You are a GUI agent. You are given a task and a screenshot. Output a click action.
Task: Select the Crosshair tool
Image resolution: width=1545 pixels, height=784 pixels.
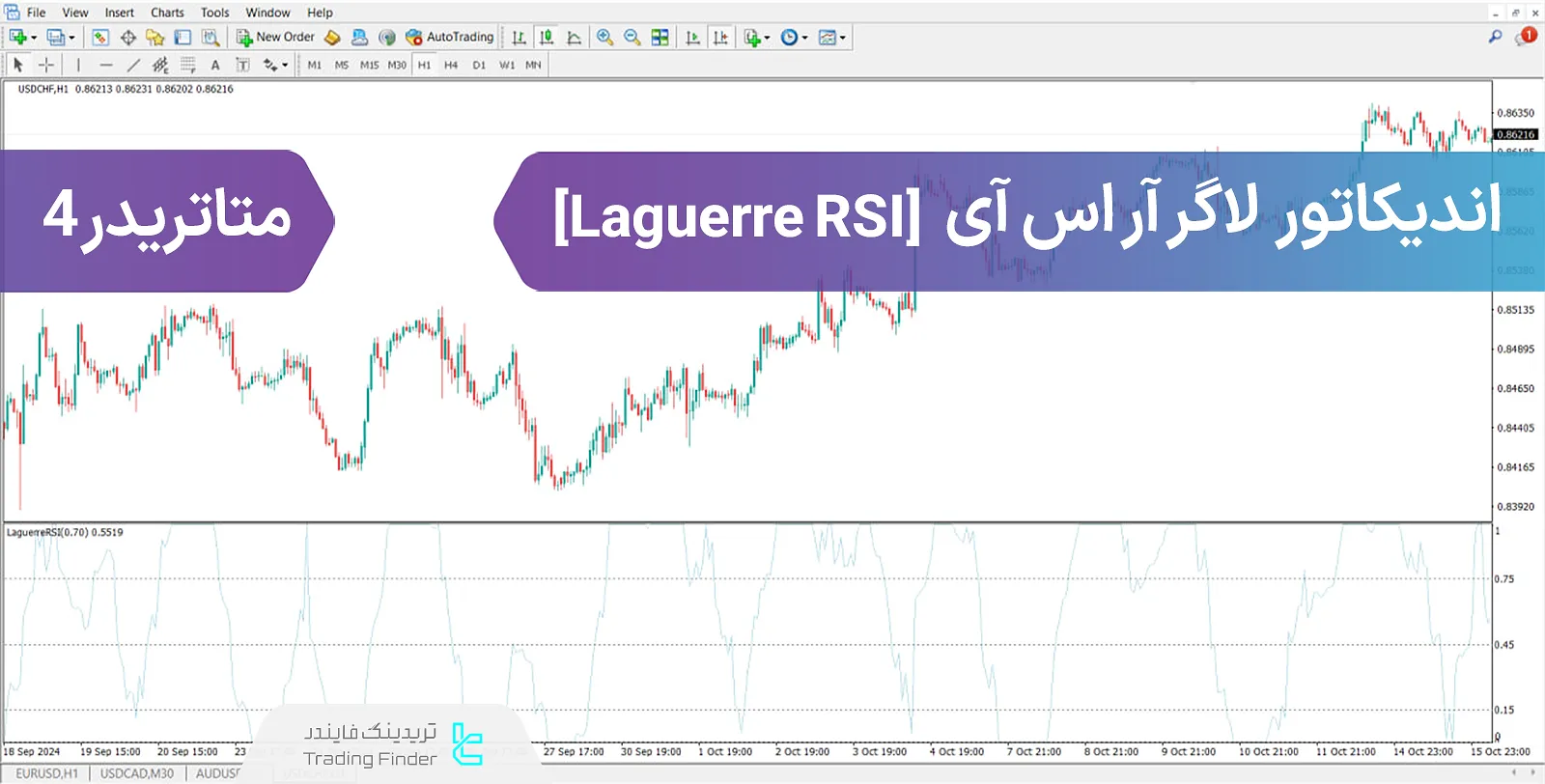45,65
